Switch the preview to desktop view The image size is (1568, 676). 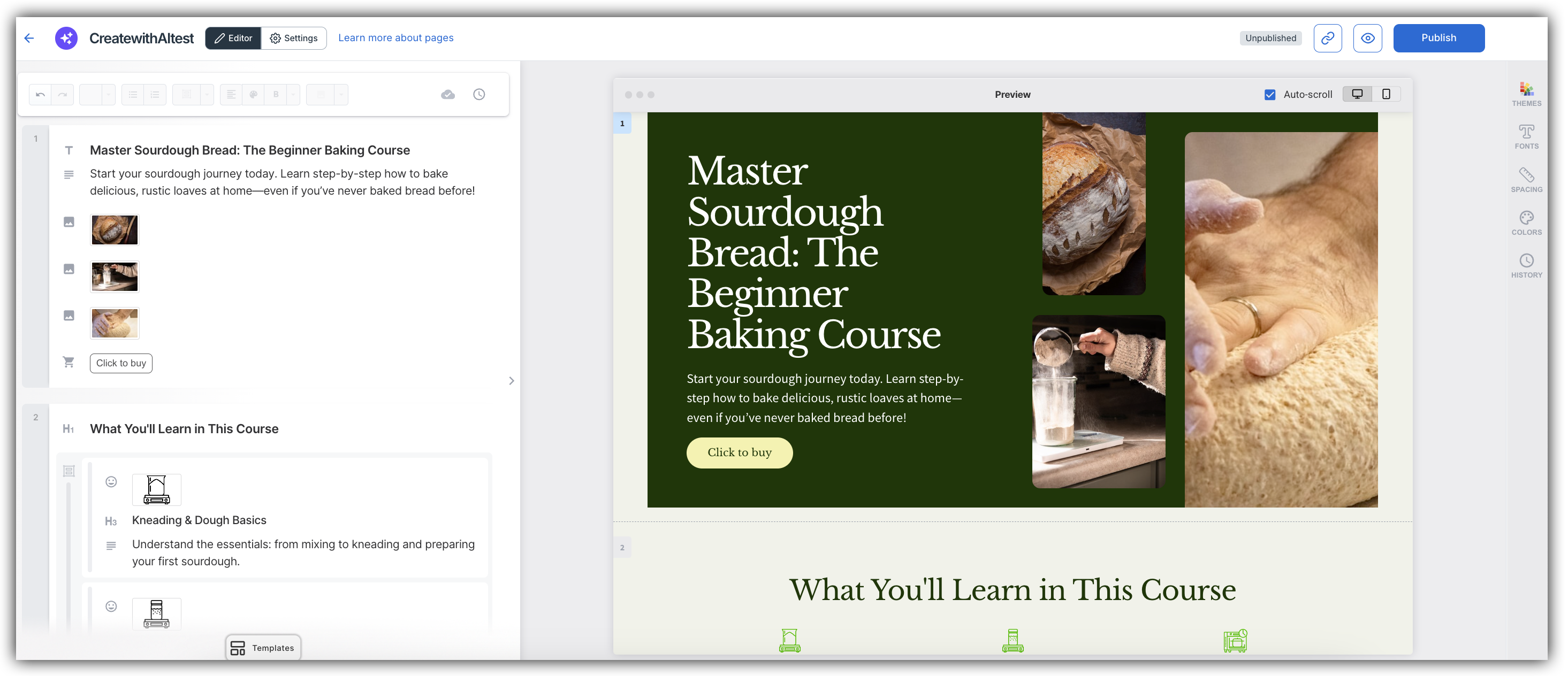(1357, 94)
